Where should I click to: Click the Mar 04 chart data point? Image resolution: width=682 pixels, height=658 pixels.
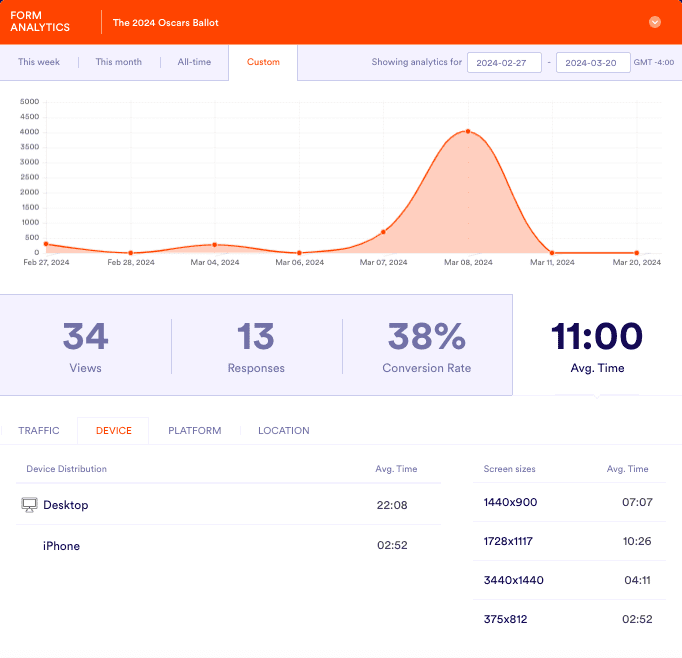215,244
